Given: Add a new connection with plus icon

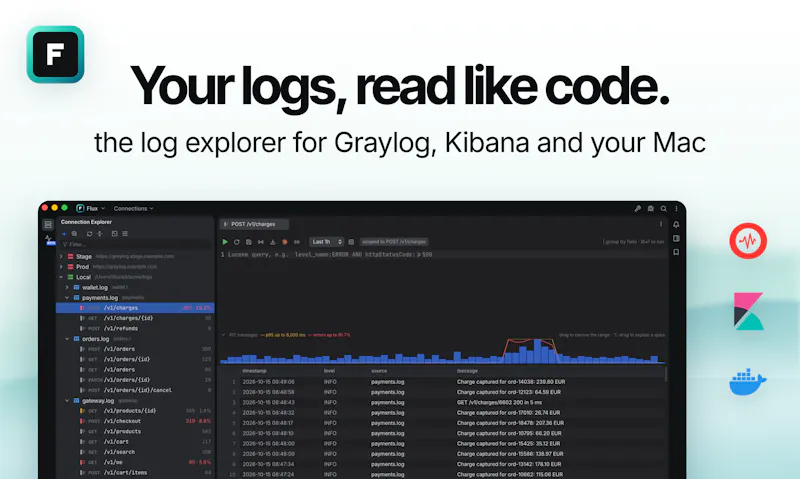Looking at the screenshot, I should click(64, 234).
